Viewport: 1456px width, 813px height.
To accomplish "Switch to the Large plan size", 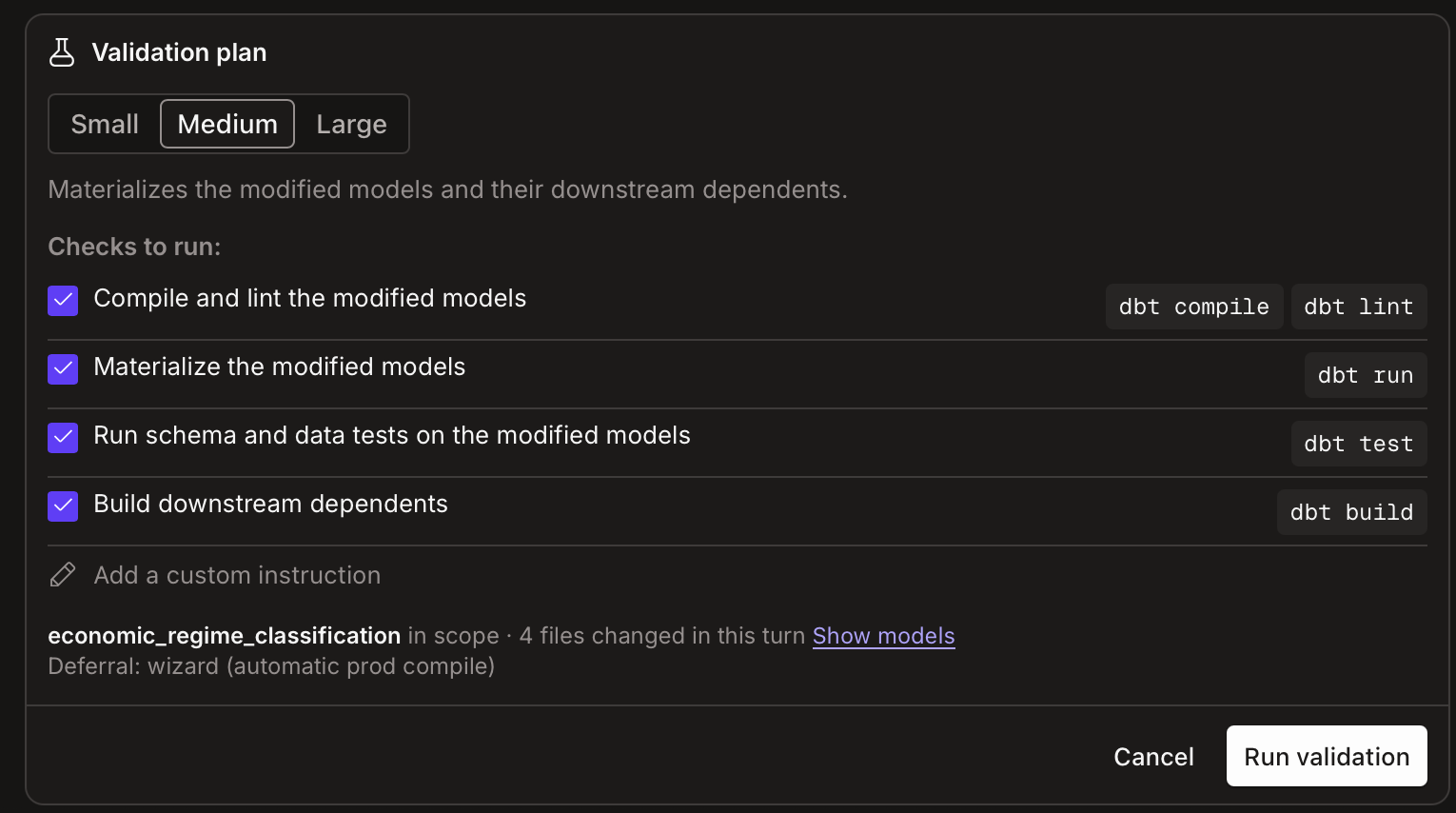I will (x=352, y=124).
